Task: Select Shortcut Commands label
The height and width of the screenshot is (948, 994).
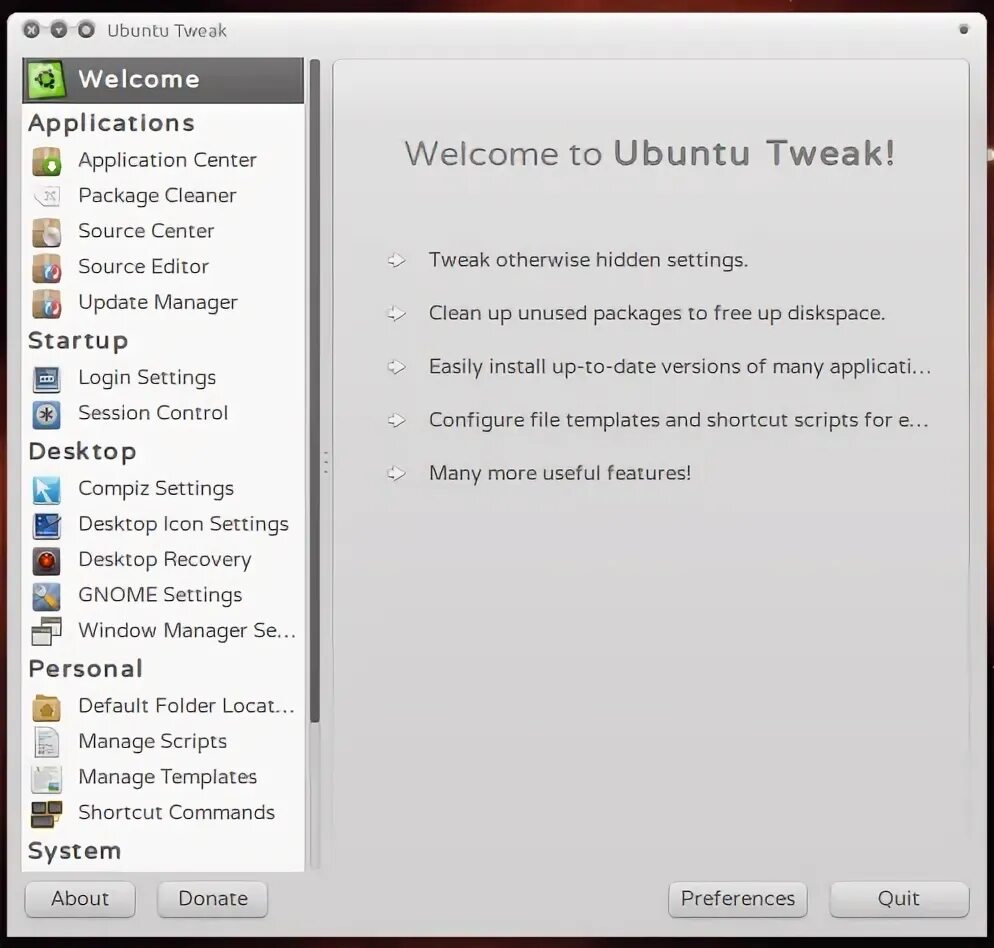Action: point(176,812)
